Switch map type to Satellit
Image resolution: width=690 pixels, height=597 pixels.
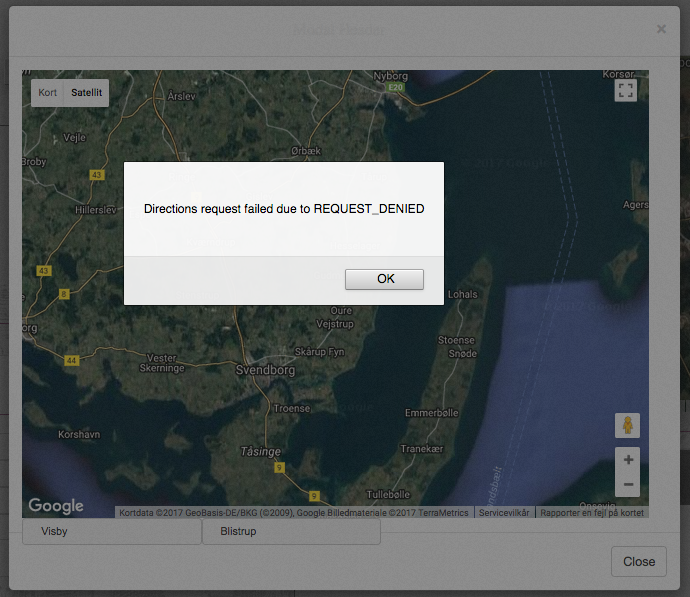[x=86, y=93]
